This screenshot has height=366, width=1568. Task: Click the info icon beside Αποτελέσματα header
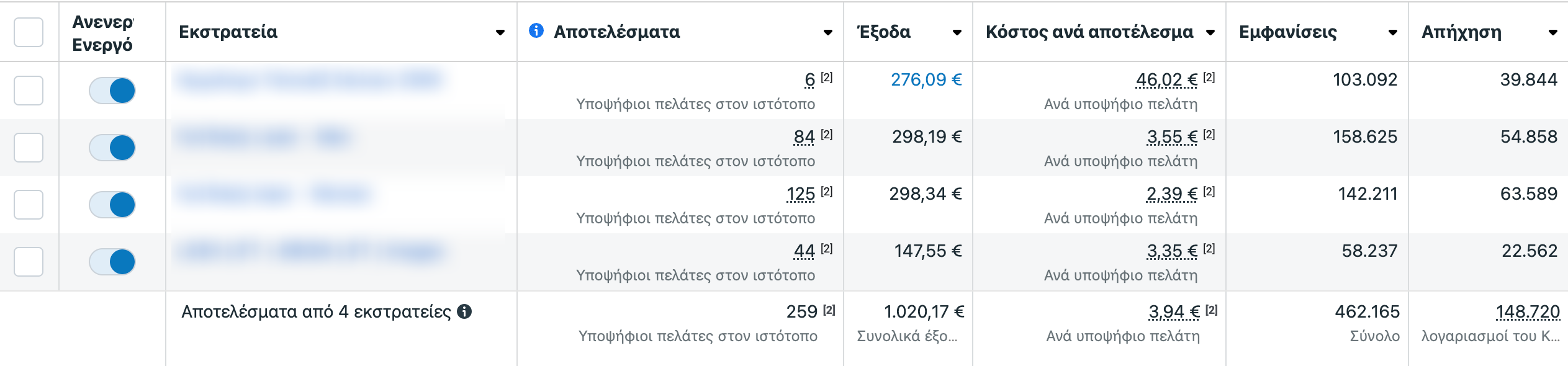pyautogui.click(x=536, y=30)
